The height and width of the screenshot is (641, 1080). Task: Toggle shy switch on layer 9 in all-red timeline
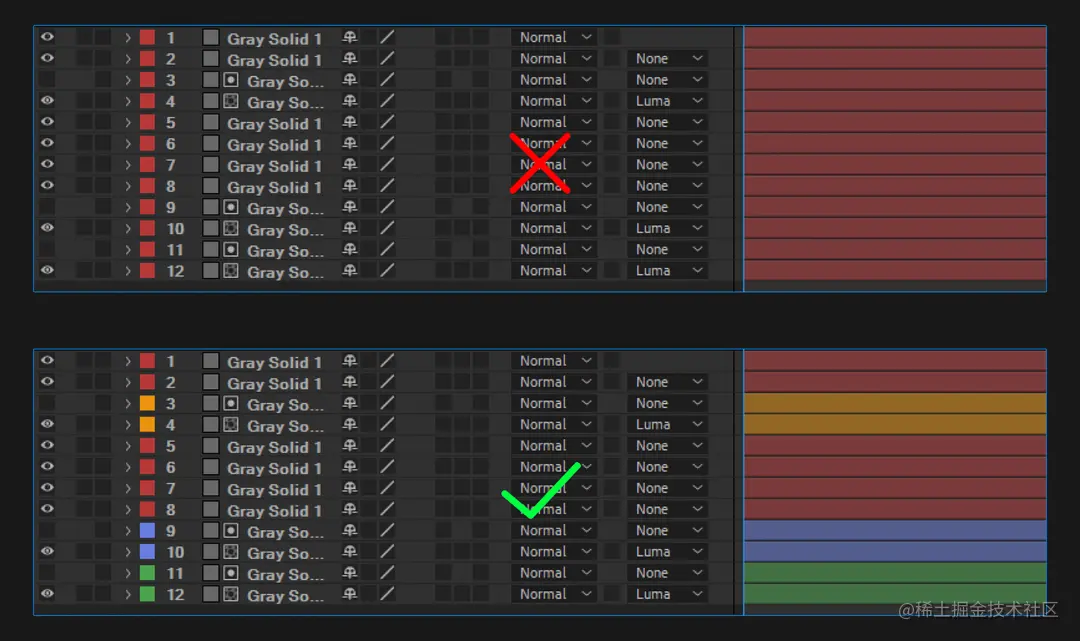coord(350,207)
